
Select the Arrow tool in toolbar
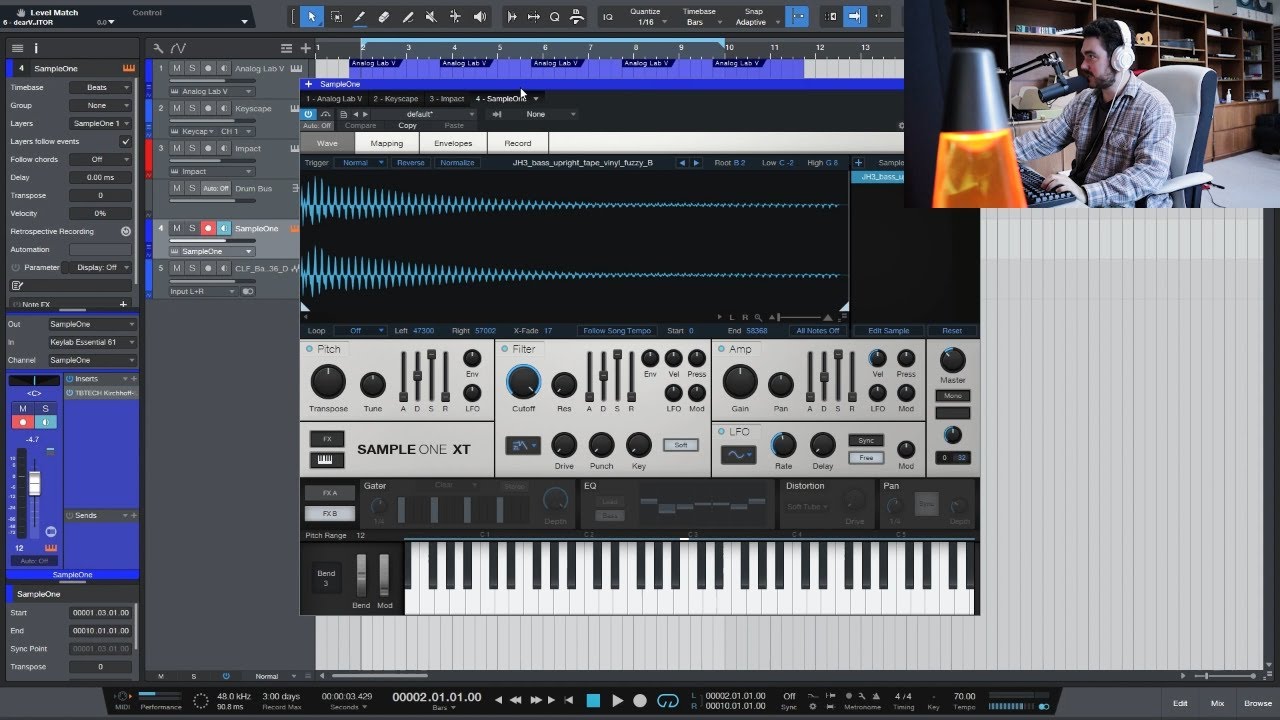click(x=311, y=16)
